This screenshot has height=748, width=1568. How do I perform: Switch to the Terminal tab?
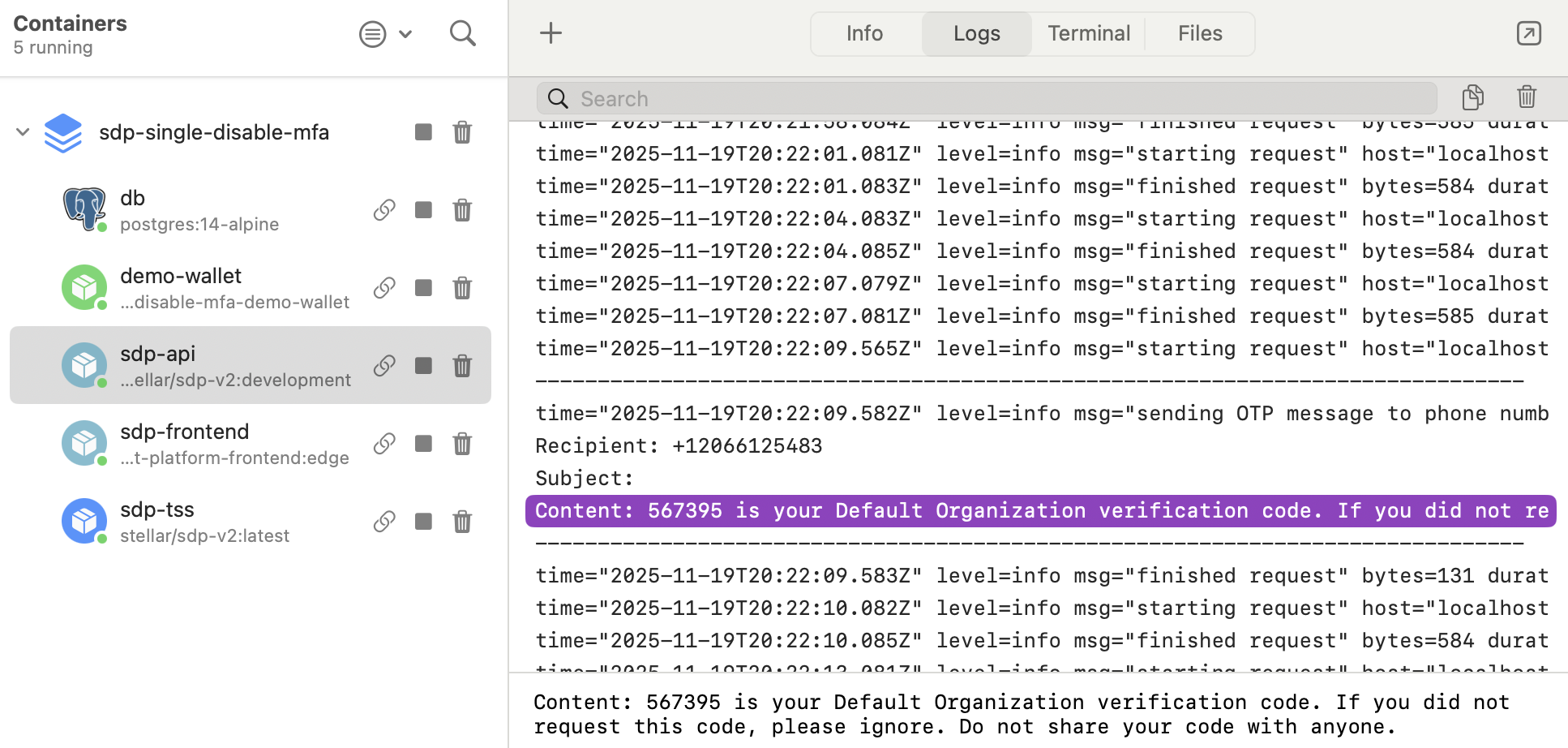click(x=1088, y=33)
